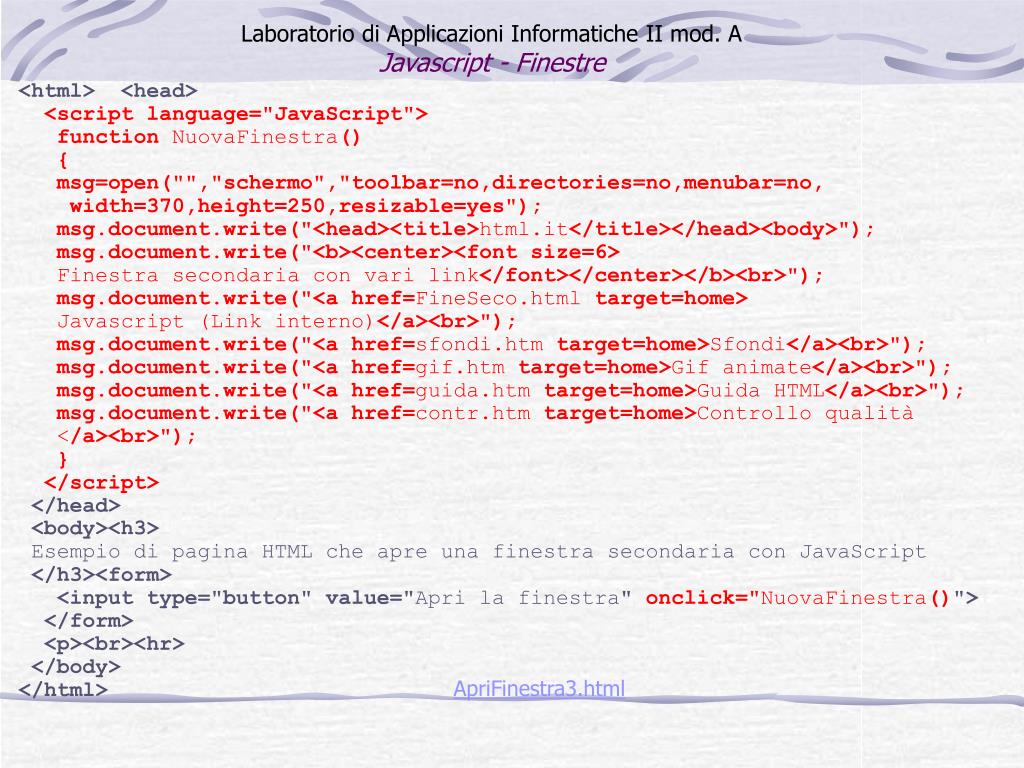Screen dimensions: 1024x768
Task: Click the line containing 'html.it</title>'
Action: point(465,229)
